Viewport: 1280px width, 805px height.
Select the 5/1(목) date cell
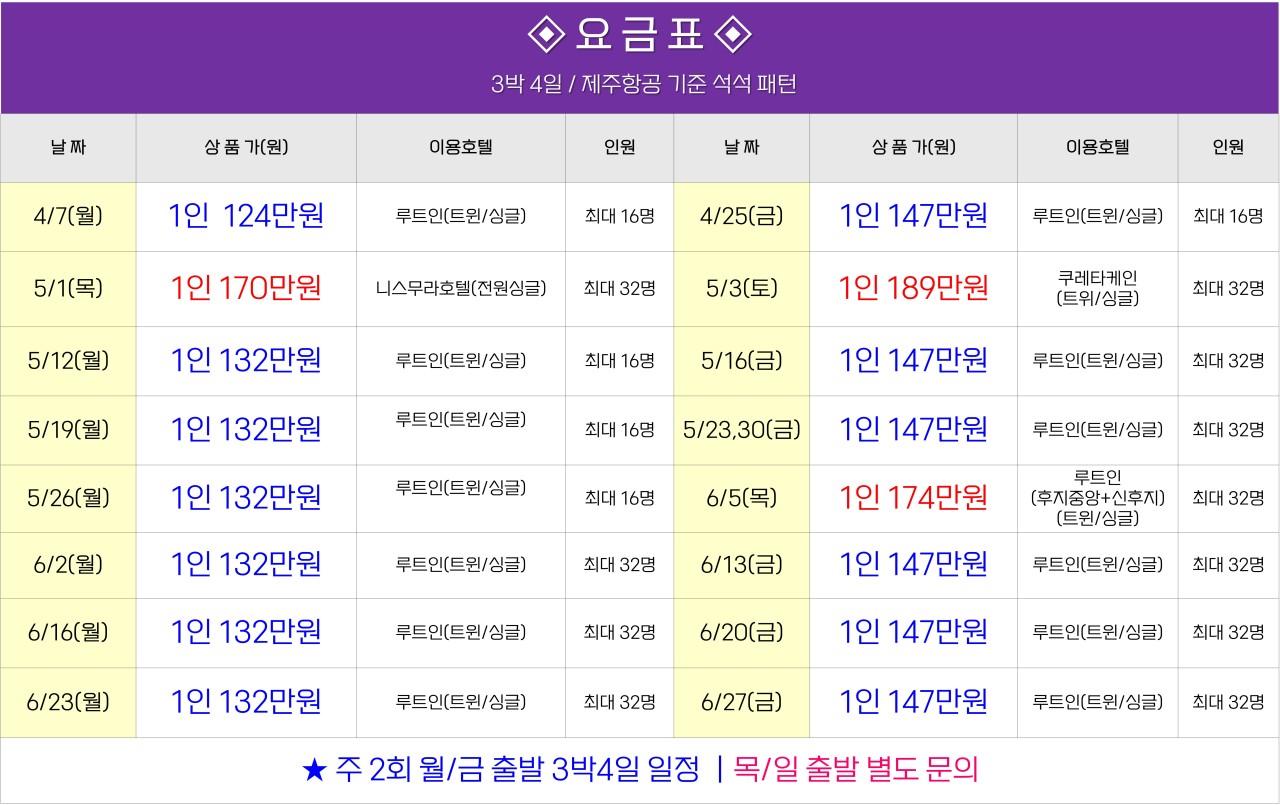68,289
